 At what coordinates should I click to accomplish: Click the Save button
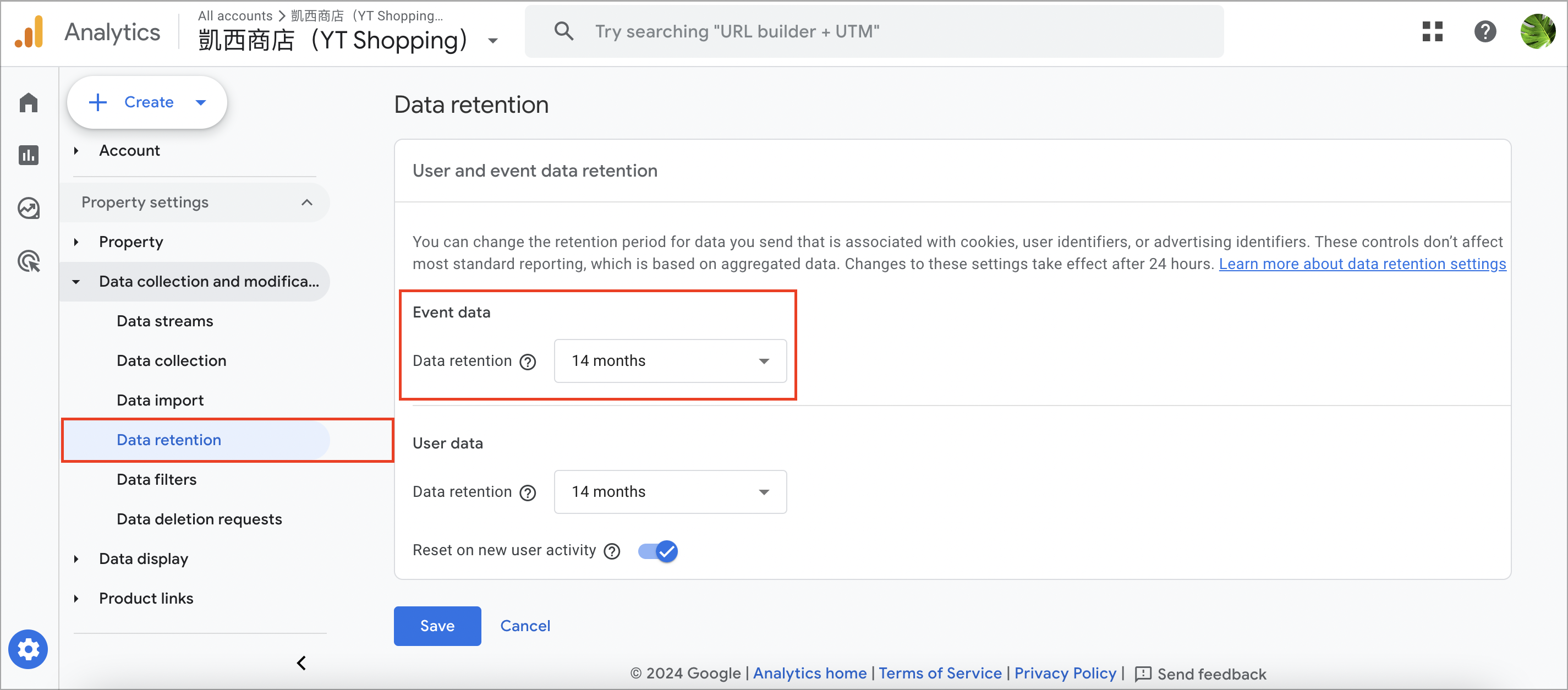(x=437, y=626)
